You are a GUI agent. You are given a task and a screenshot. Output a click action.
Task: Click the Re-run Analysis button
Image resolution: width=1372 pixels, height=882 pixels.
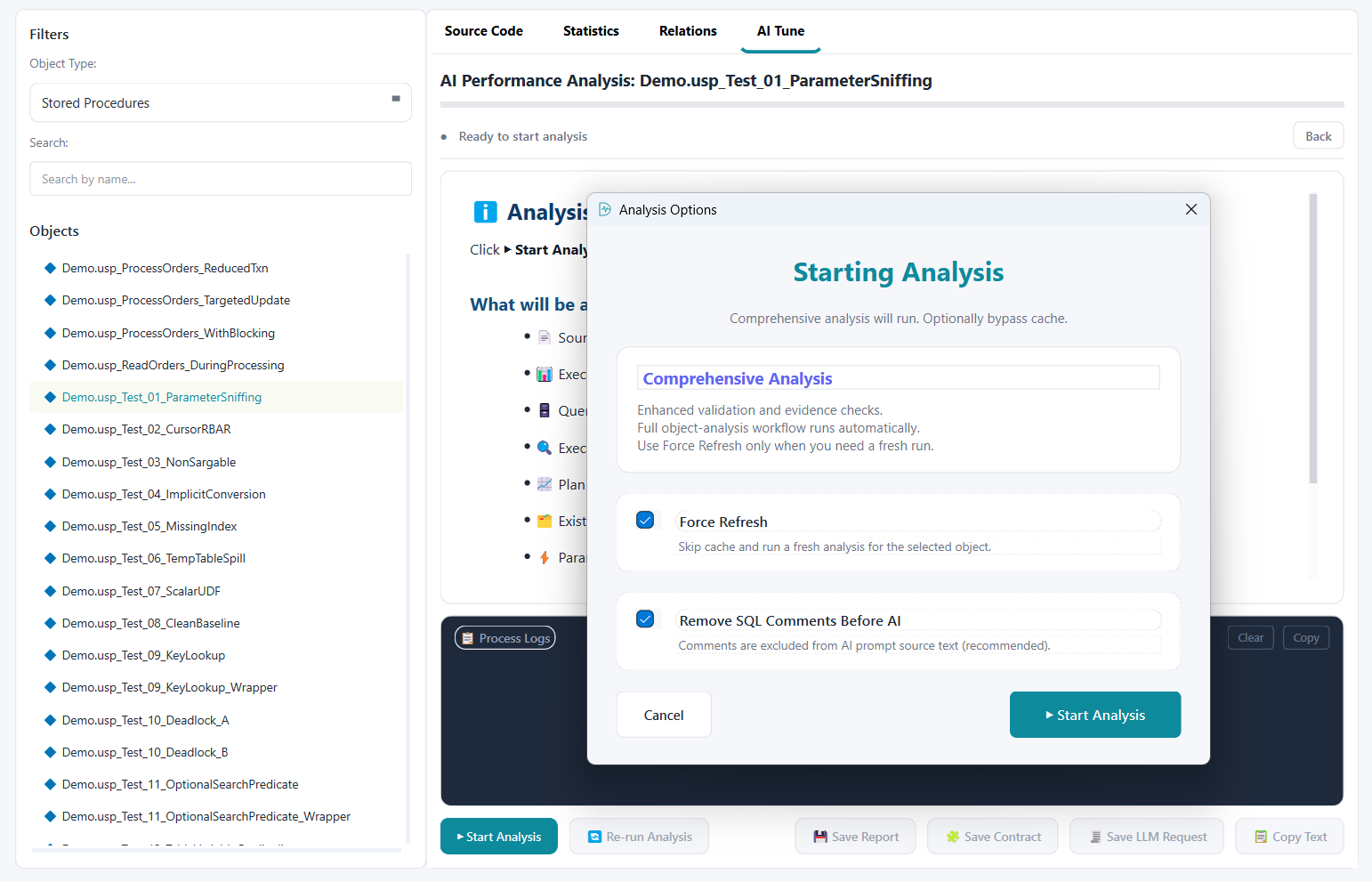pos(640,837)
